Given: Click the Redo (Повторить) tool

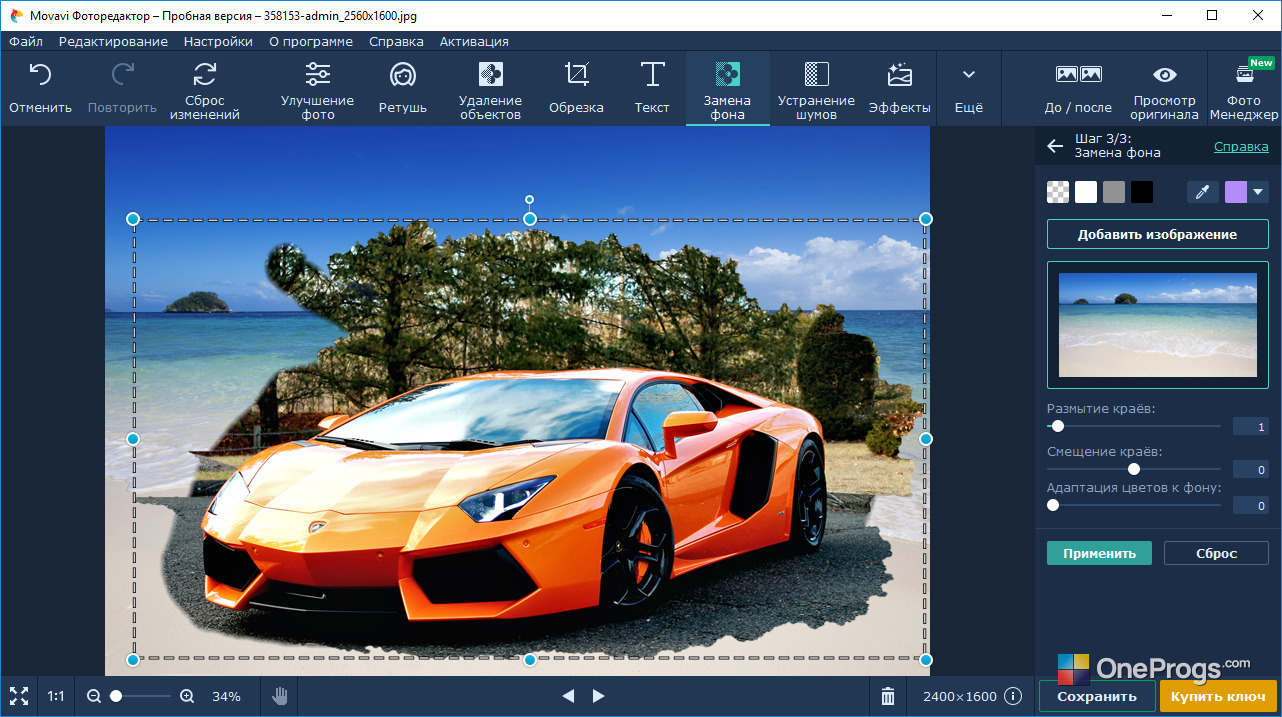Looking at the screenshot, I should pos(122,88).
